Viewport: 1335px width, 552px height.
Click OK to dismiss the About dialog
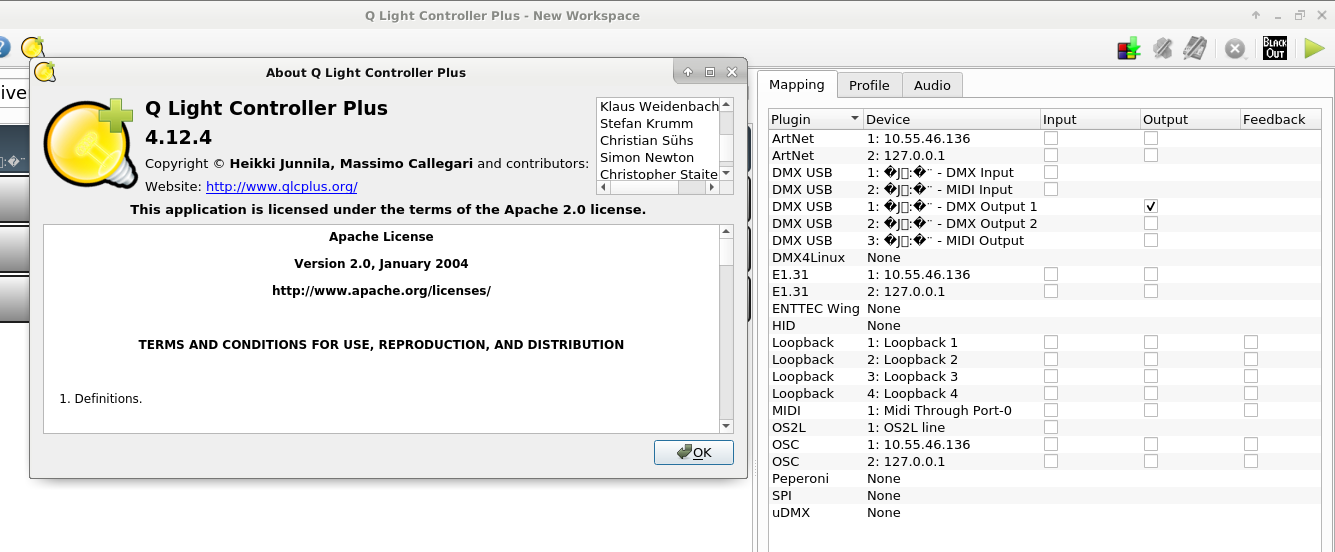(x=694, y=452)
